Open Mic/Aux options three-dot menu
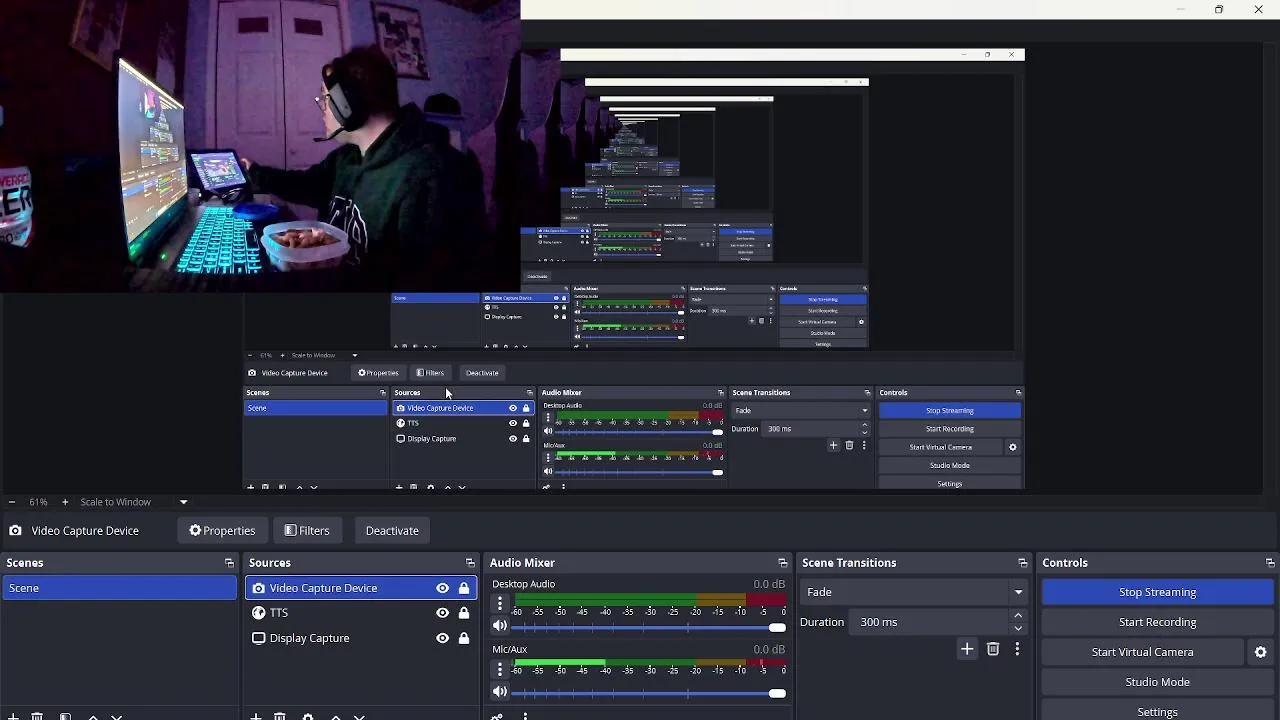 tap(500, 669)
